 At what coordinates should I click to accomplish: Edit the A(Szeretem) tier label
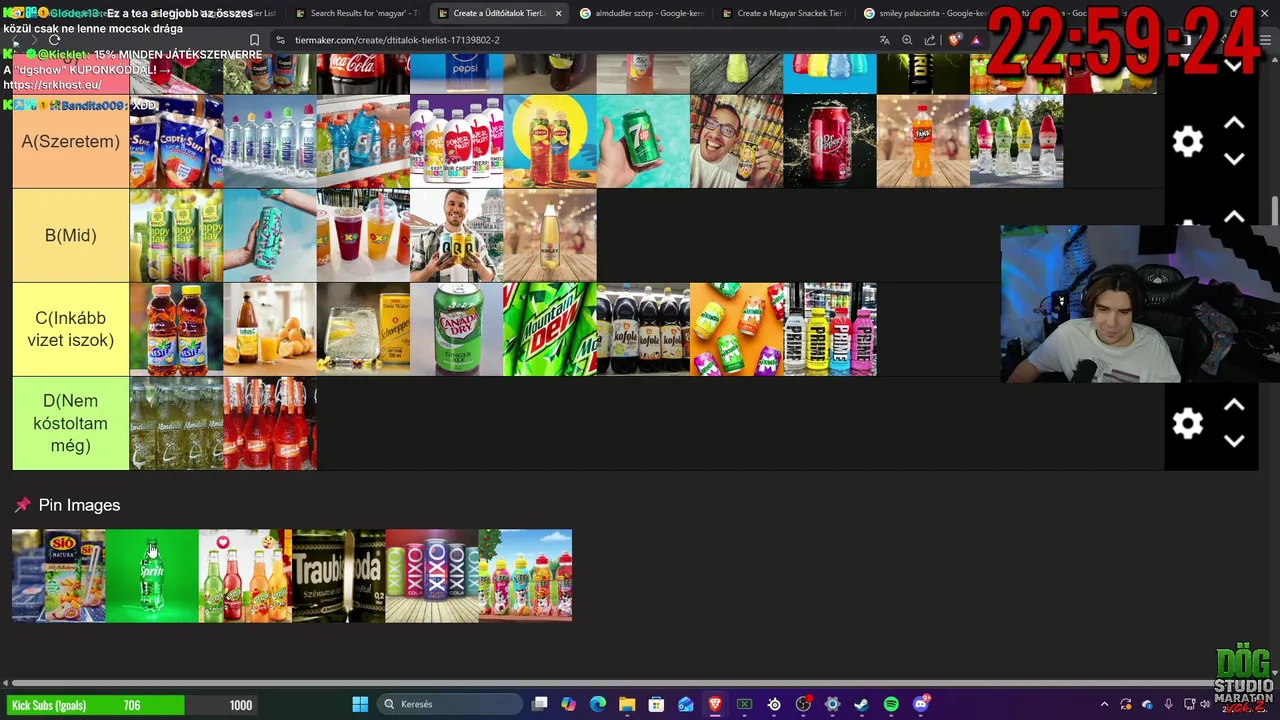click(70, 142)
